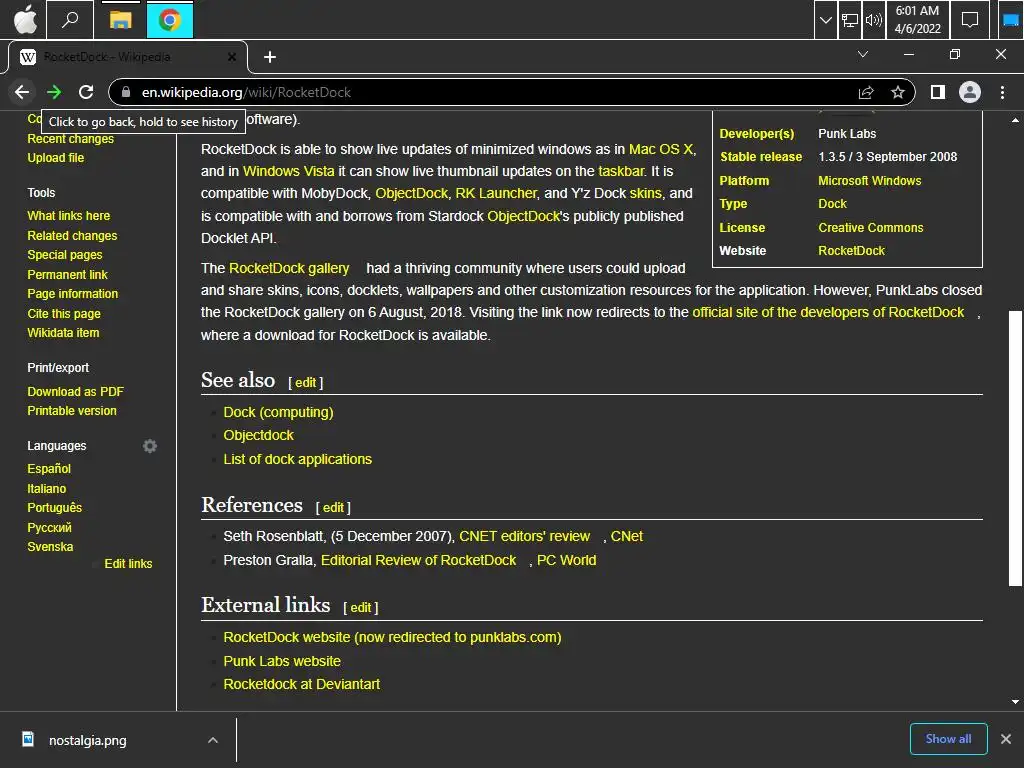Open Upload file sidebar link
The height and width of the screenshot is (768, 1024).
[x=56, y=157]
